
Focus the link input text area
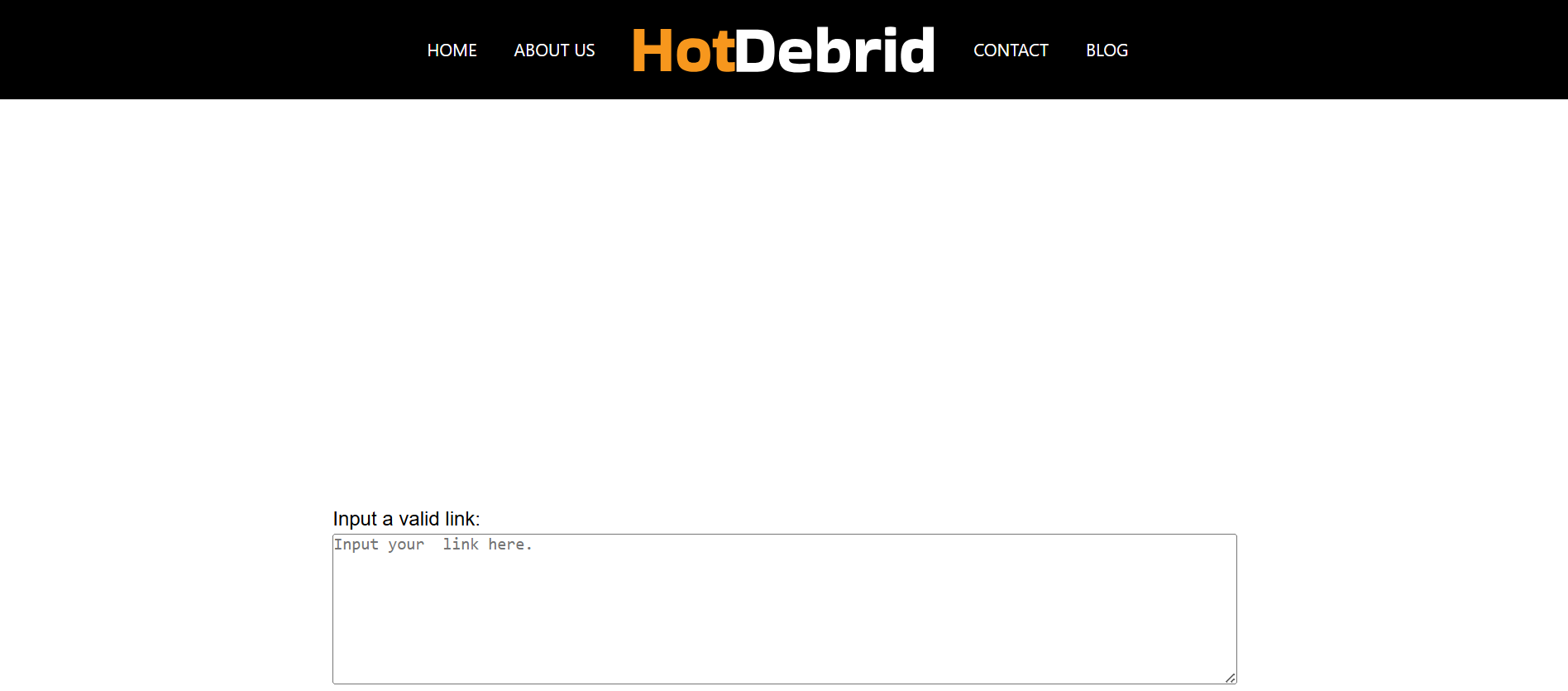(784, 609)
